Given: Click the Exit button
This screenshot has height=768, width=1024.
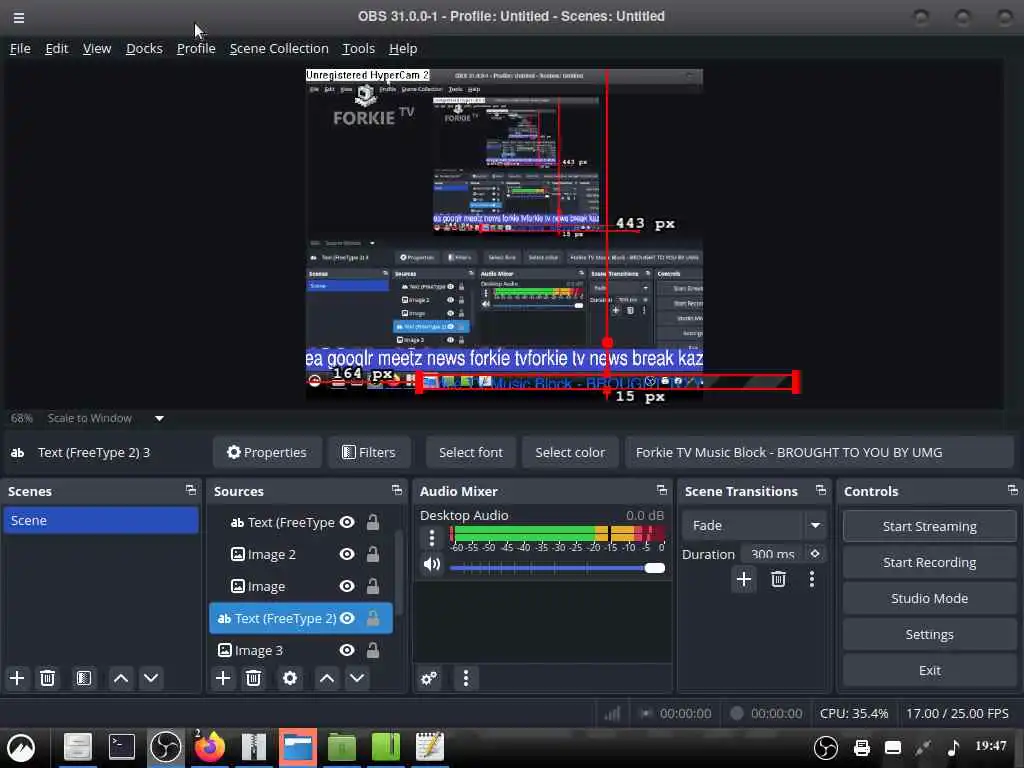Looking at the screenshot, I should (x=929, y=670).
